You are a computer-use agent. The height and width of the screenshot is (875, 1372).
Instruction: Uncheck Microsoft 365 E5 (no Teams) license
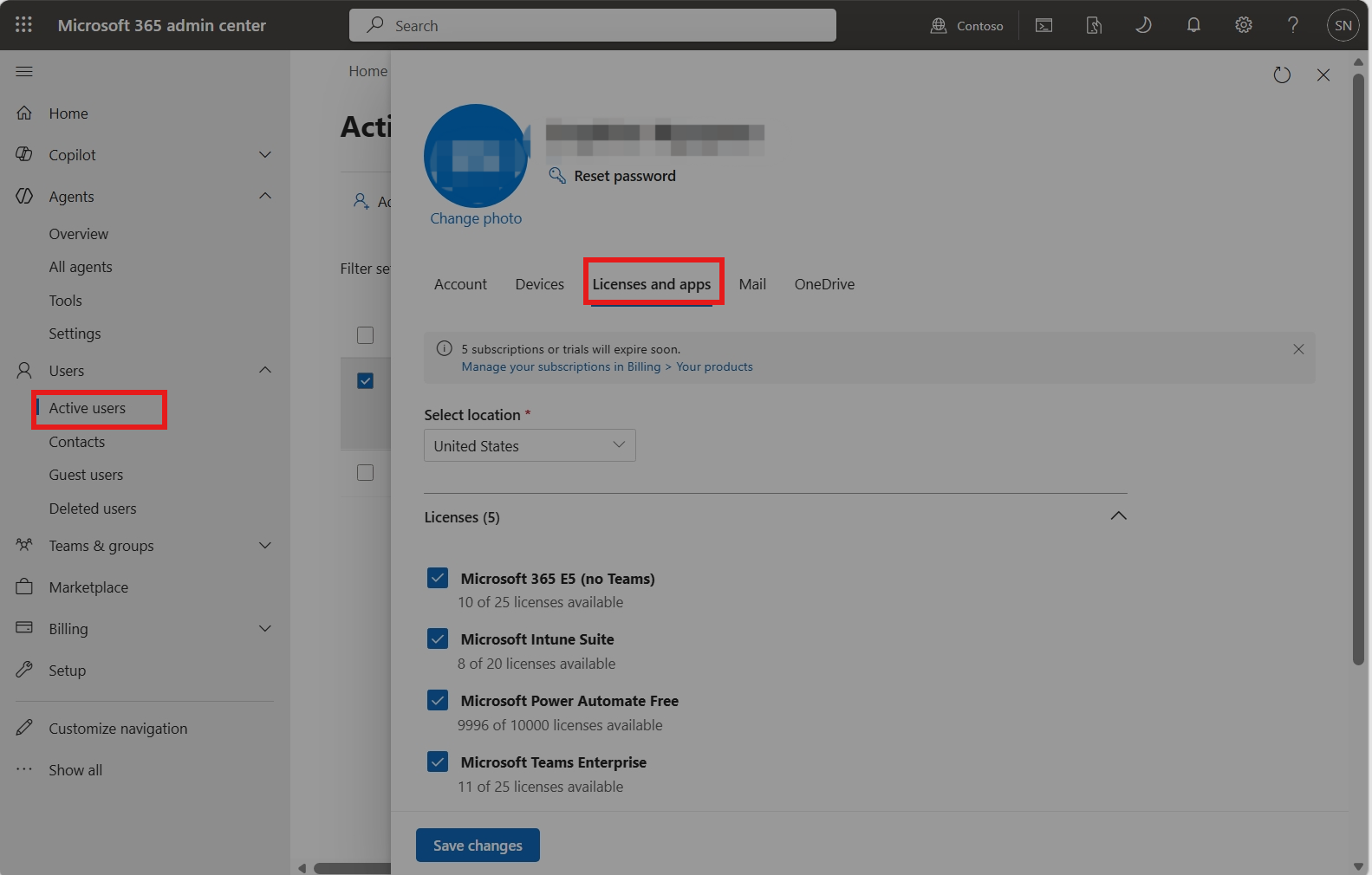click(x=438, y=578)
